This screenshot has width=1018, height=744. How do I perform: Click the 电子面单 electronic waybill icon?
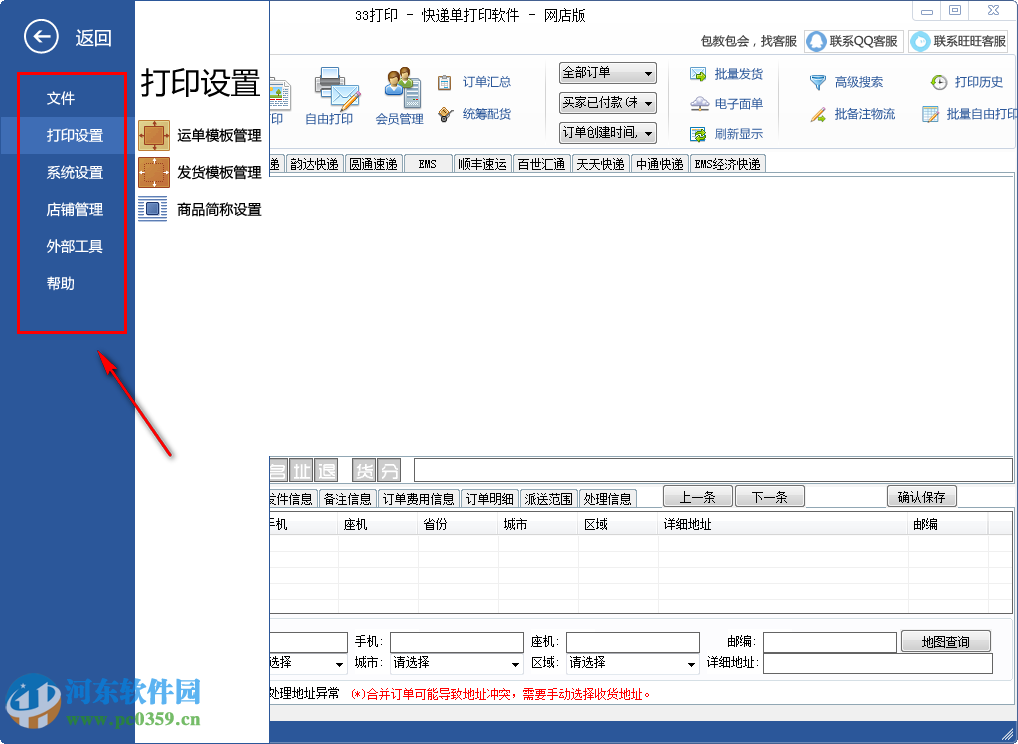coord(726,104)
